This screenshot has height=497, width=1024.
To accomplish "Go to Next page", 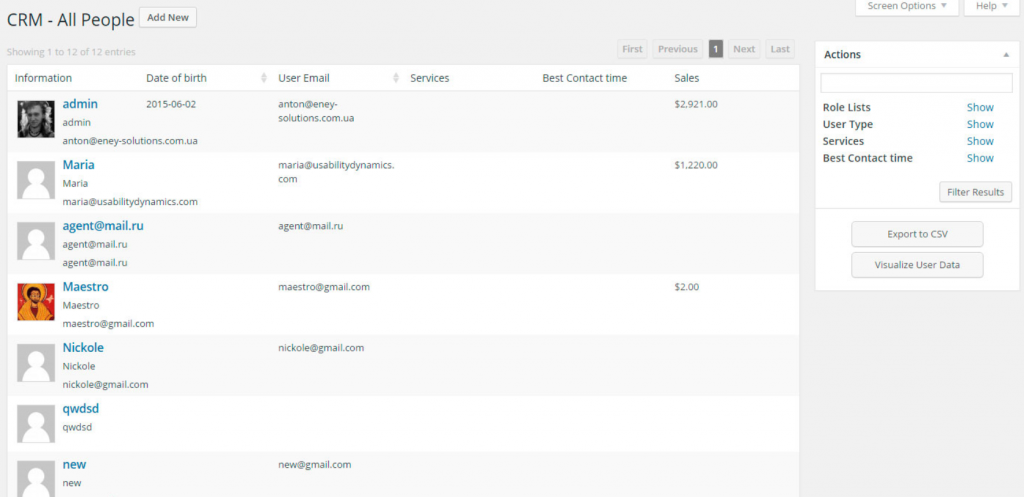I will (744, 49).
